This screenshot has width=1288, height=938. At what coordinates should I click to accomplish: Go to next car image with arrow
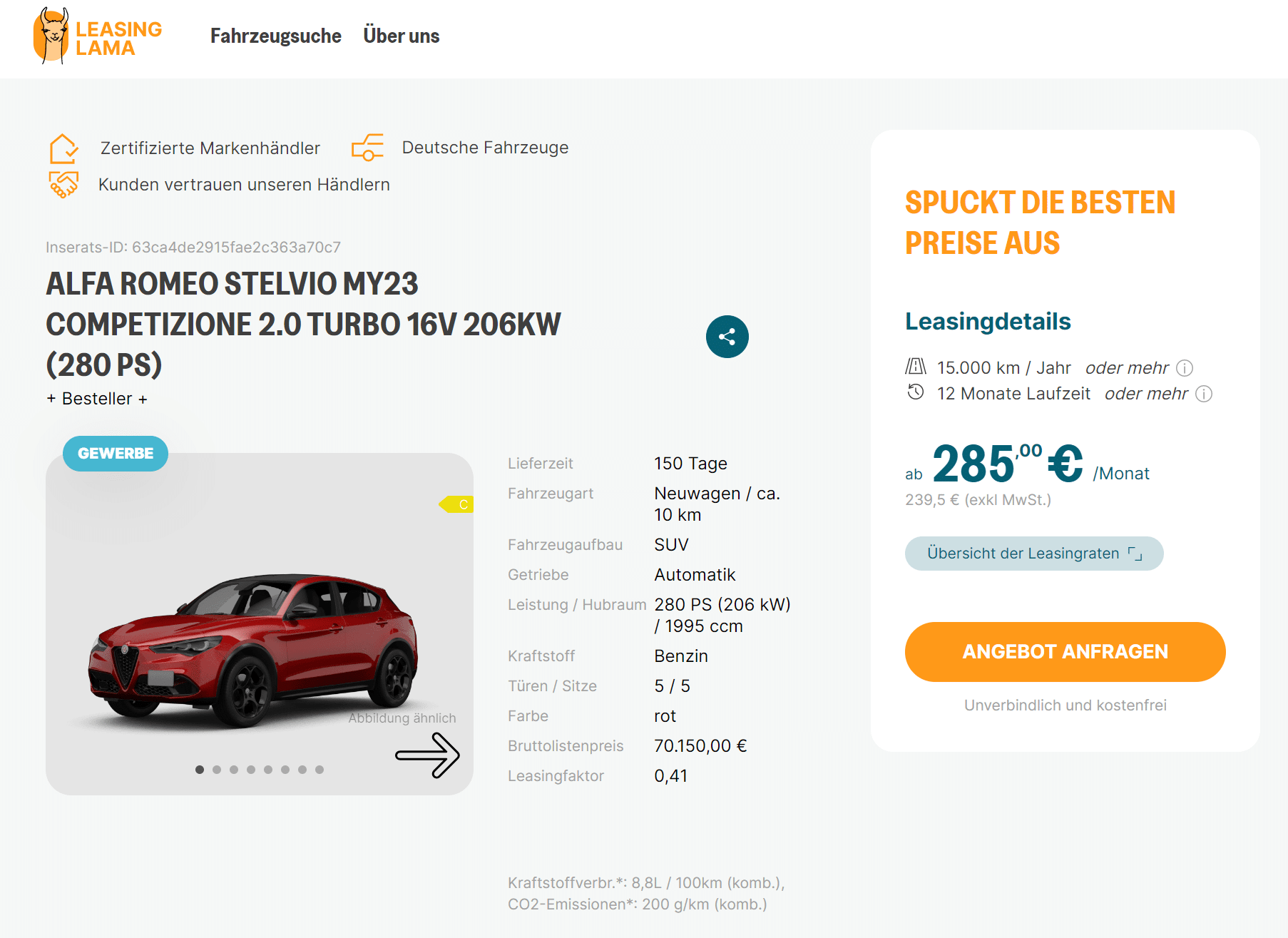(428, 755)
